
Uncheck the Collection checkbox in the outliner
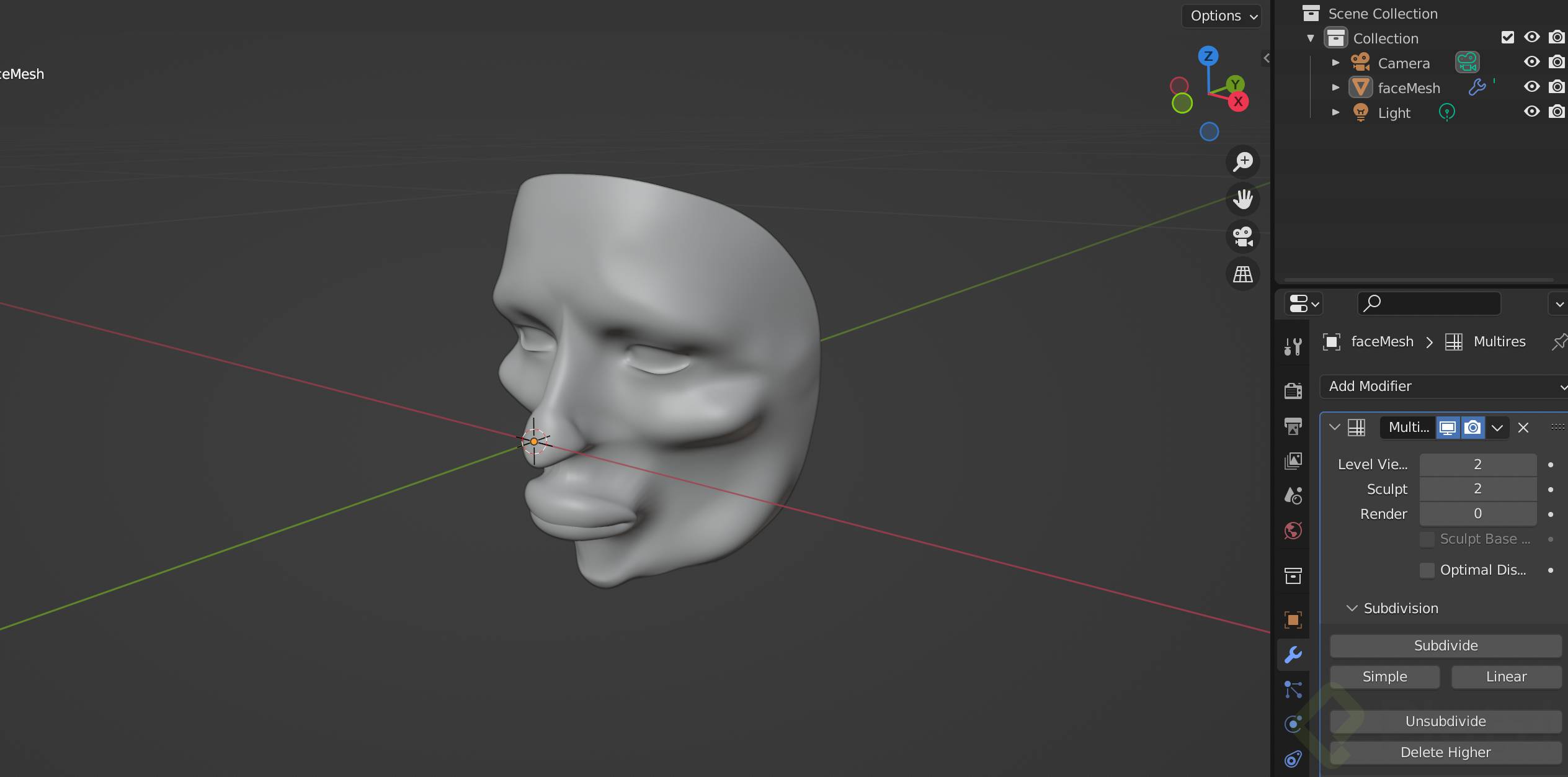click(1508, 37)
